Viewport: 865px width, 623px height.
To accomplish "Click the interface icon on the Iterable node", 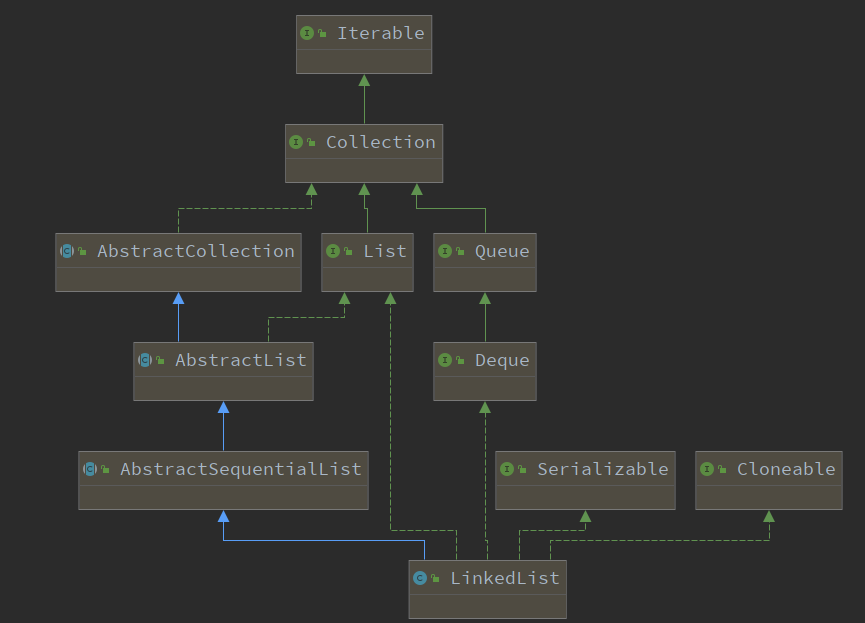I will (x=307, y=33).
